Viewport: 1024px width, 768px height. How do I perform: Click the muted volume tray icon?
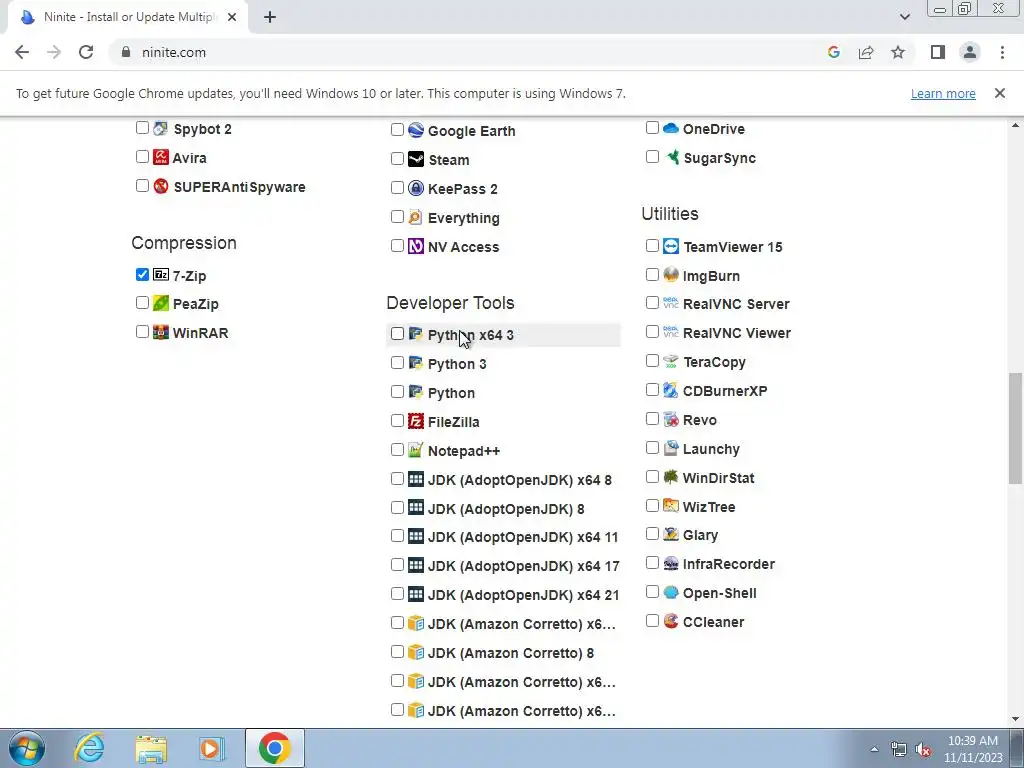point(923,750)
